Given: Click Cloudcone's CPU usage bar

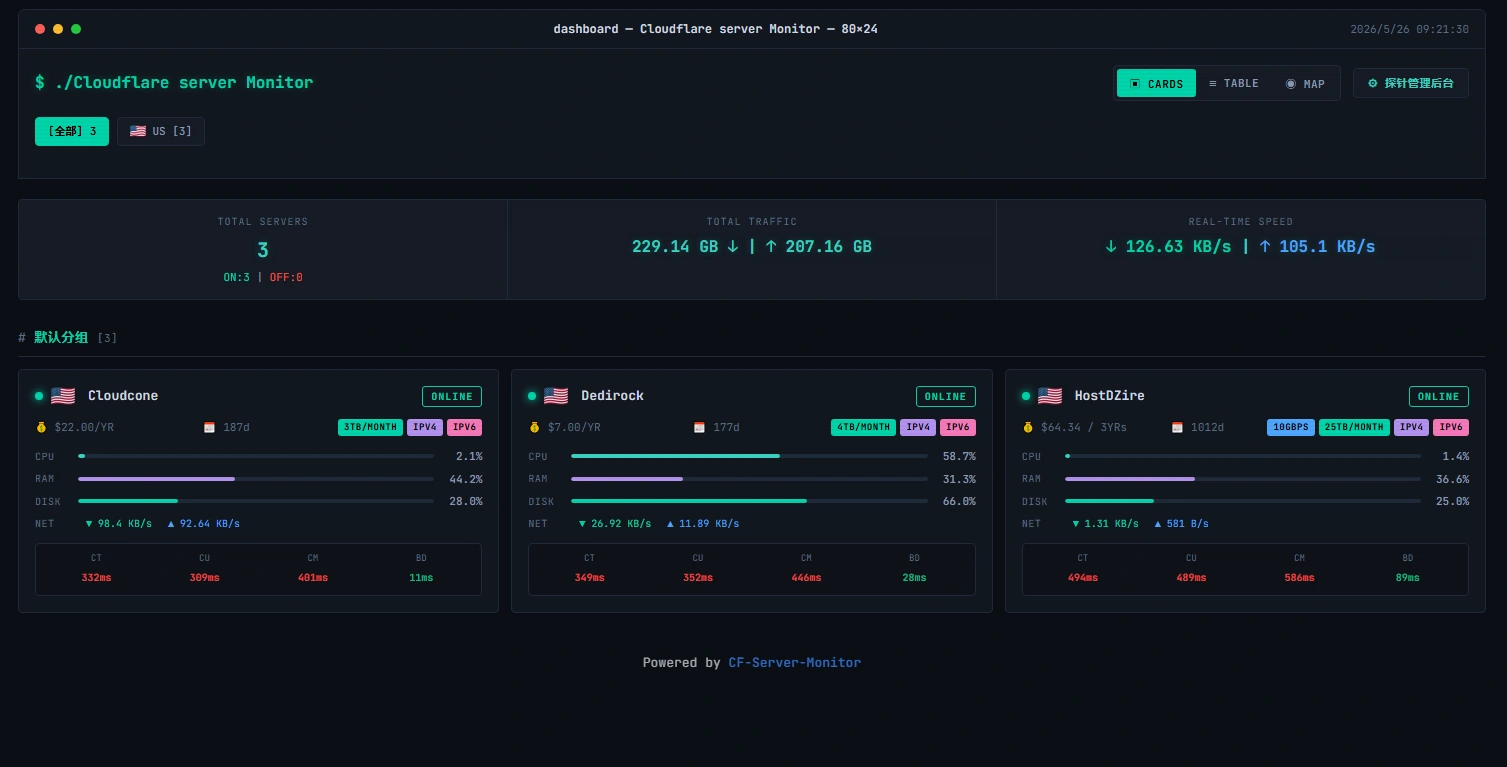Looking at the screenshot, I should click(256, 456).
